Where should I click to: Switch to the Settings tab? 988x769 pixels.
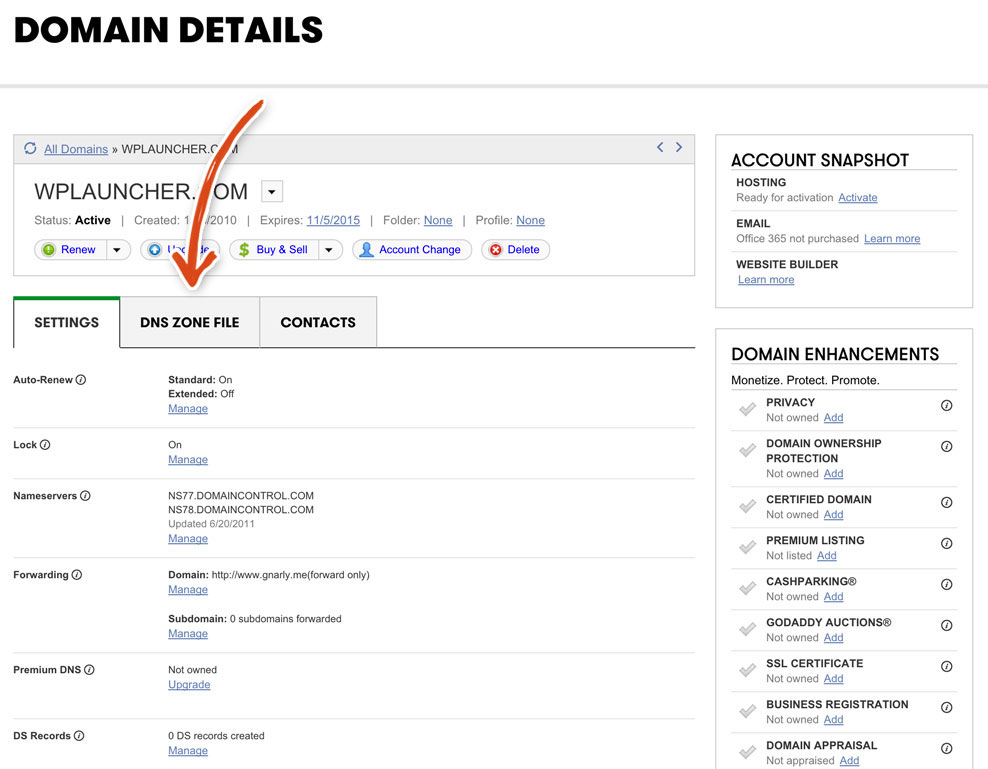pyautogui.click(x=67, y=322)
